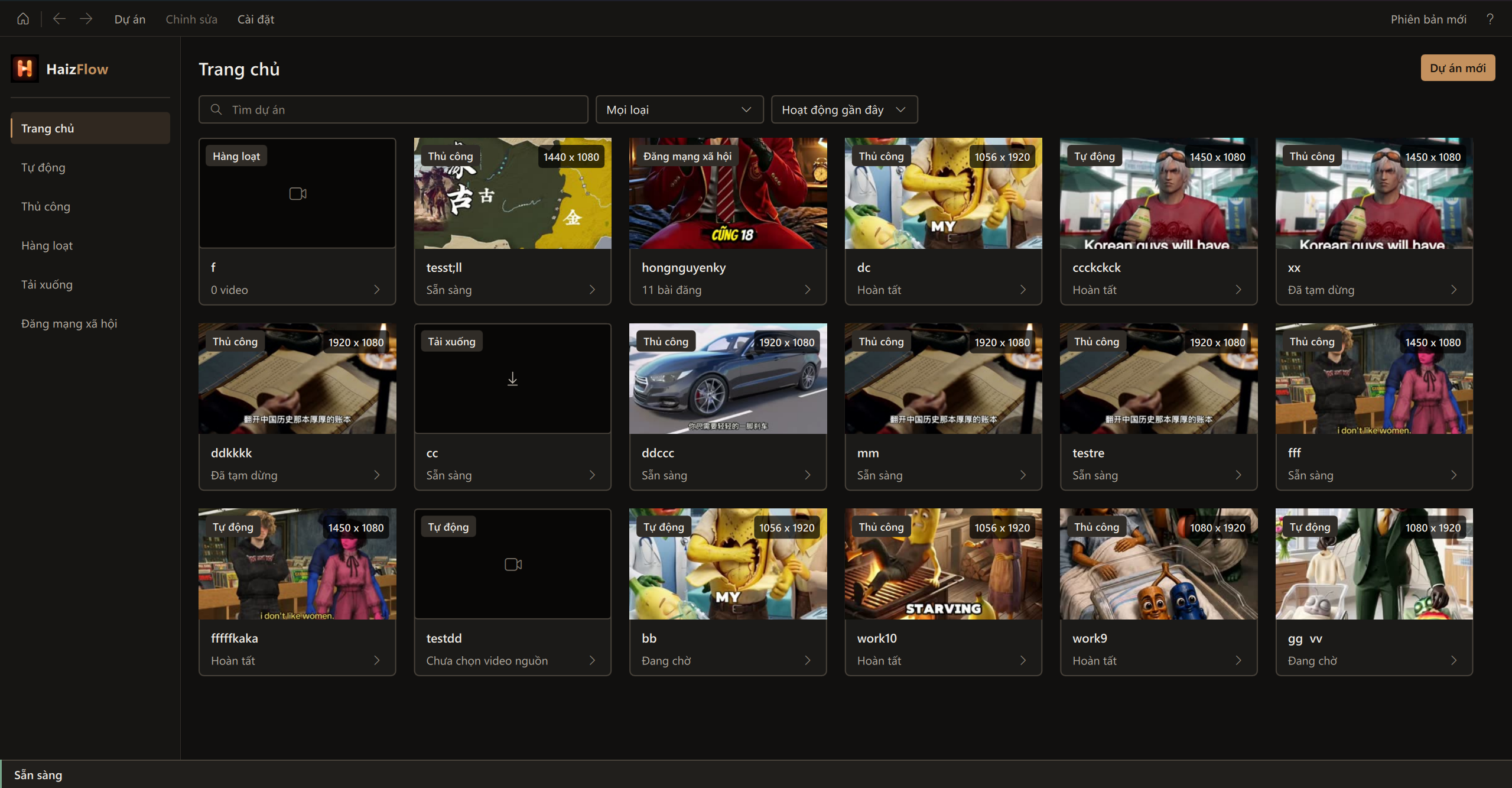Image resolution: width=1512 pixels, height=788 pixels.
Task: Open the Dự án menu
Action: tap(130, 19)
